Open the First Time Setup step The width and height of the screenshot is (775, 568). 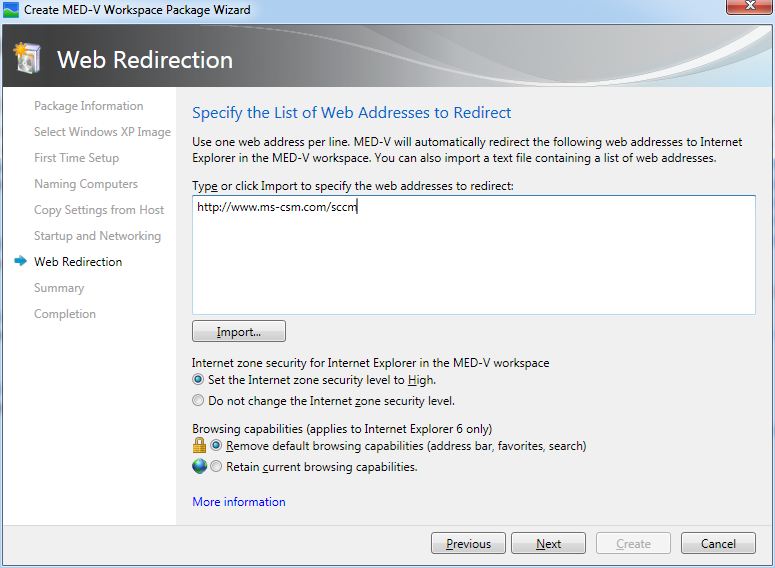point(76,158)
